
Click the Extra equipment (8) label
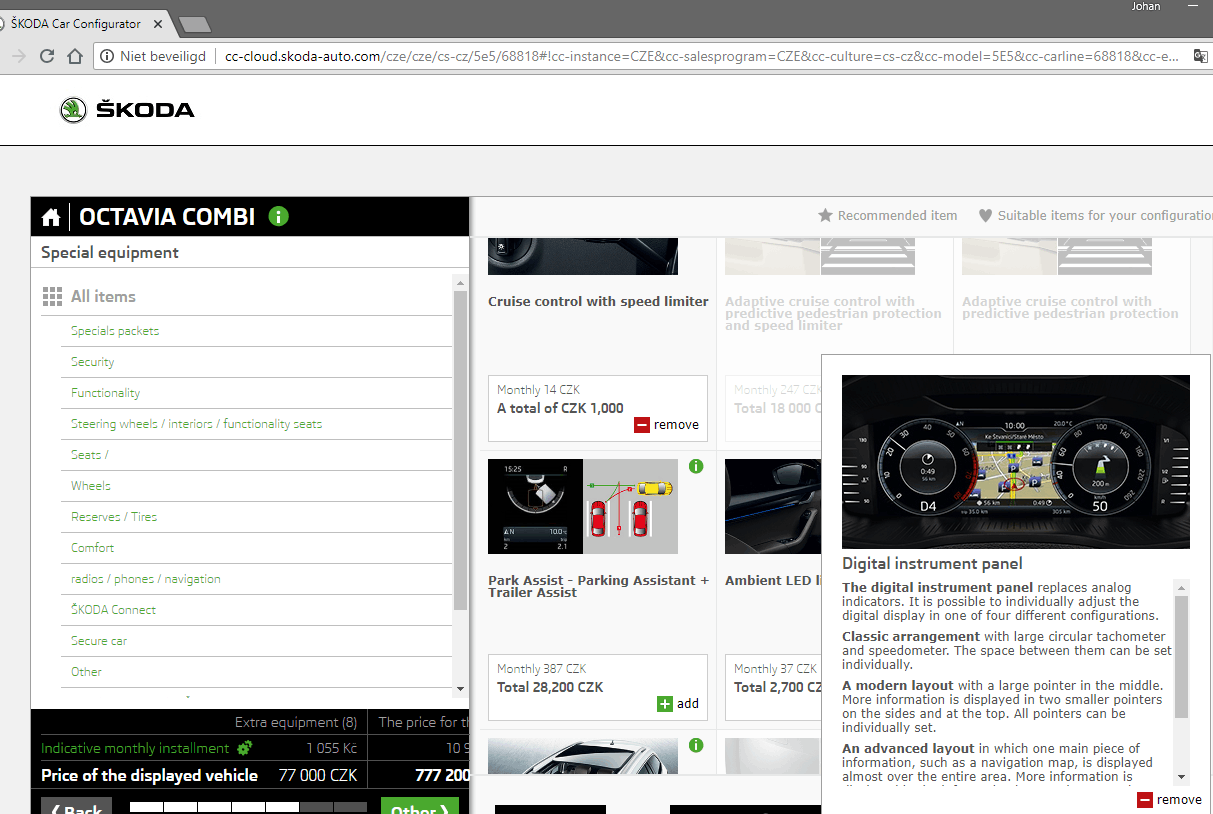click(296, 722)
